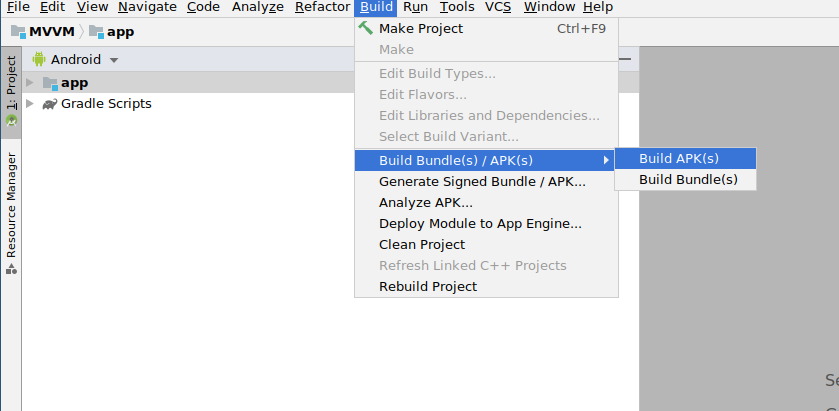Click the app folder icon in breadcrumb bar
839x411 pixels.
(96, 32)
